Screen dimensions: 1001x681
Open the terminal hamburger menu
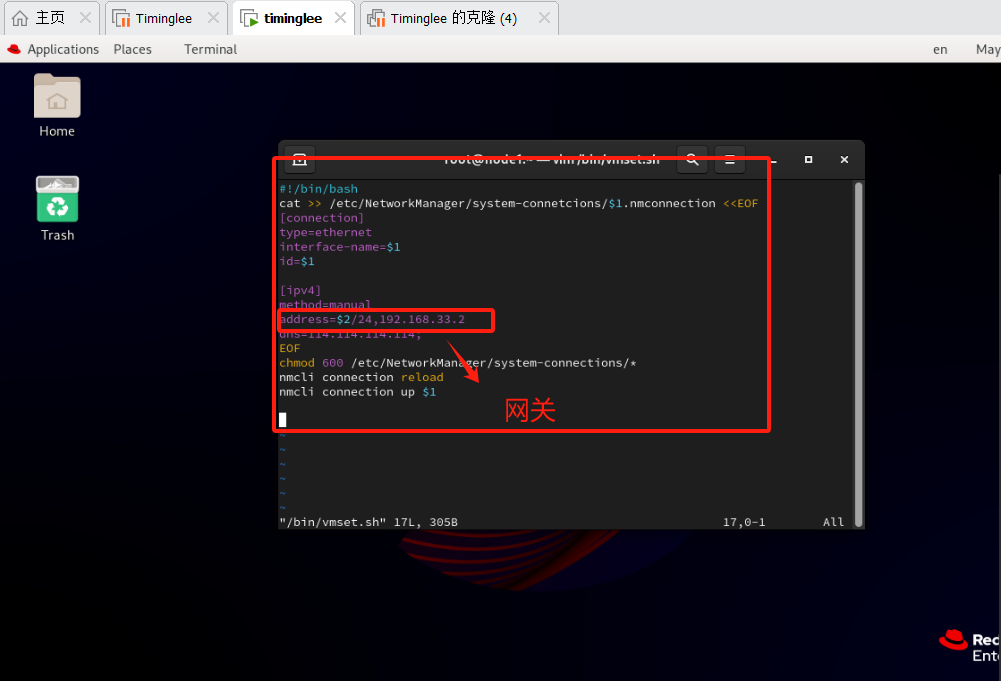730,160
